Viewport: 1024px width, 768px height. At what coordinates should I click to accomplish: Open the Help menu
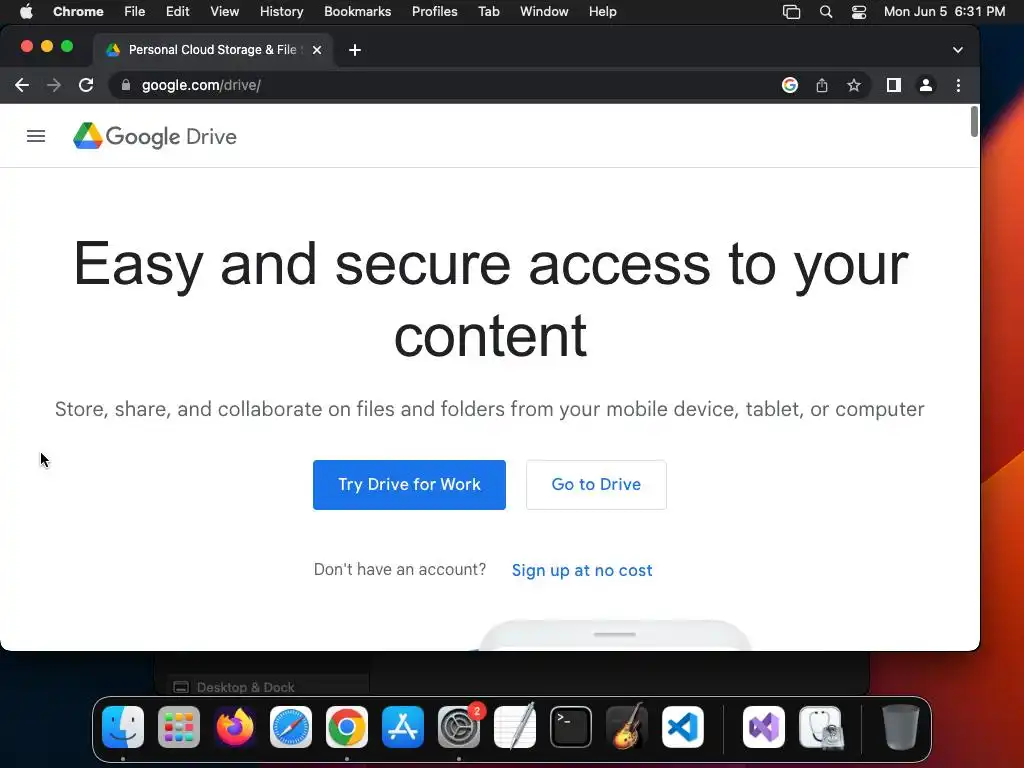(x=602, y=11)
